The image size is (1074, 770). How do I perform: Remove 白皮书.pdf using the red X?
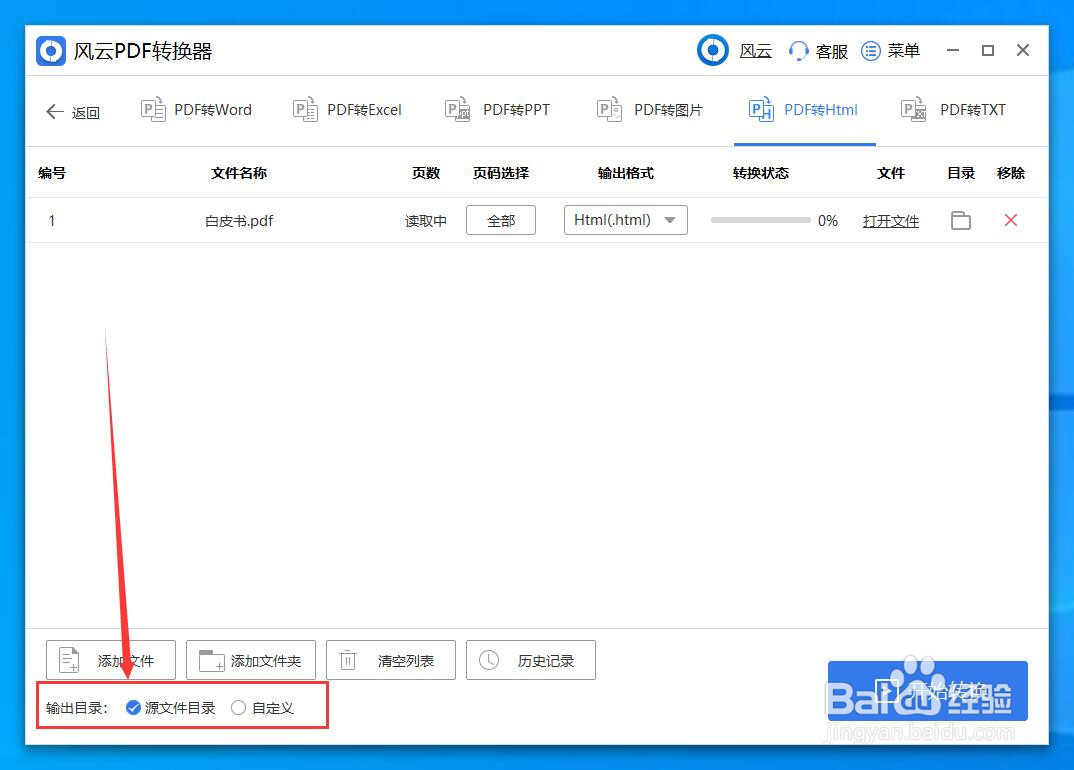(x=1010, y=221)
